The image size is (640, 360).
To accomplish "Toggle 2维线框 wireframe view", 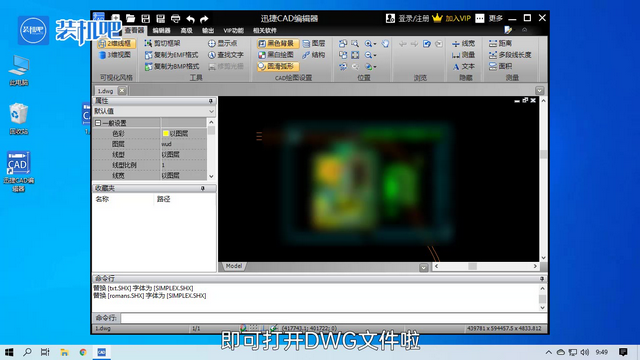I will [x=116, y=43].
